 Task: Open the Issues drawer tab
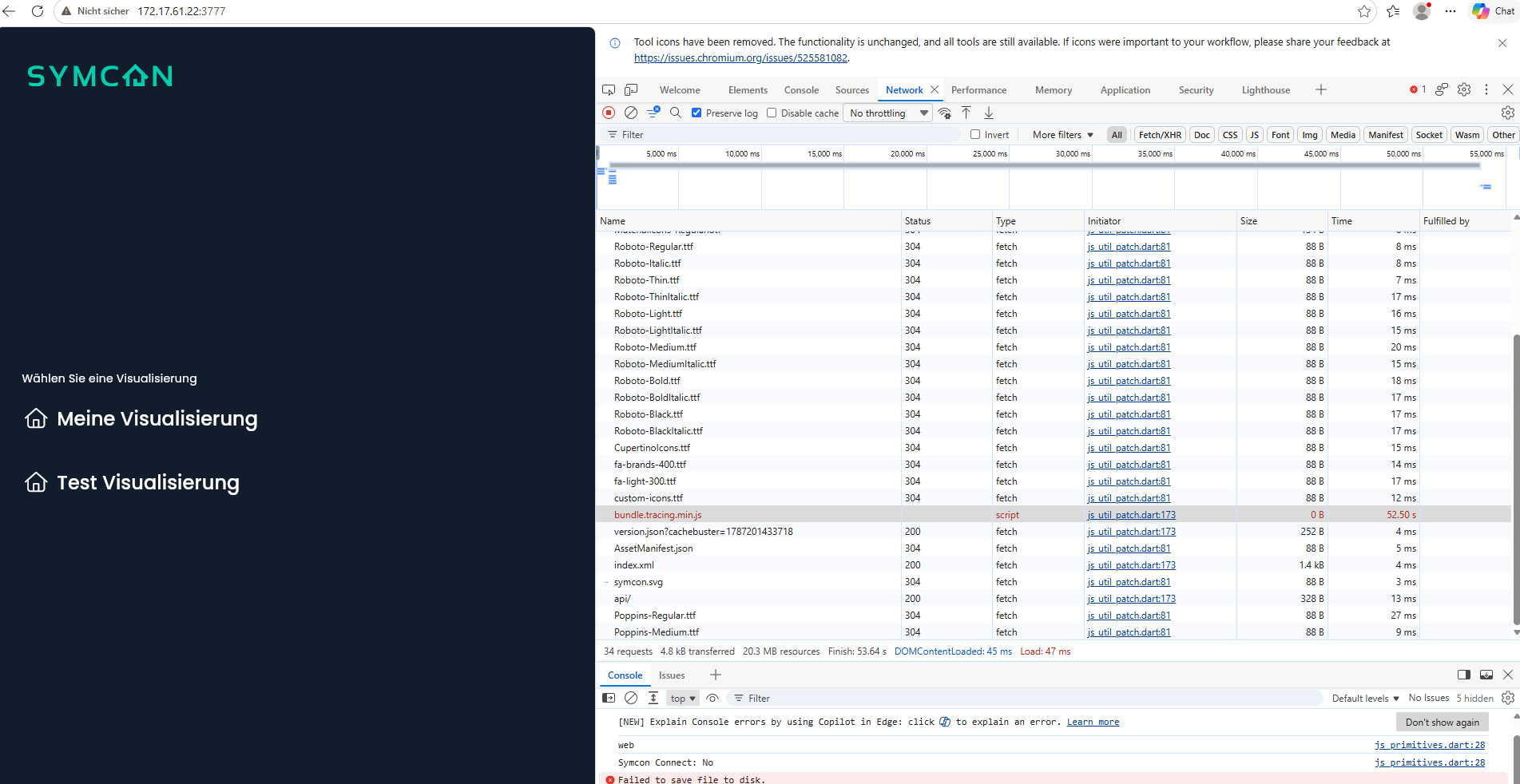672,675
